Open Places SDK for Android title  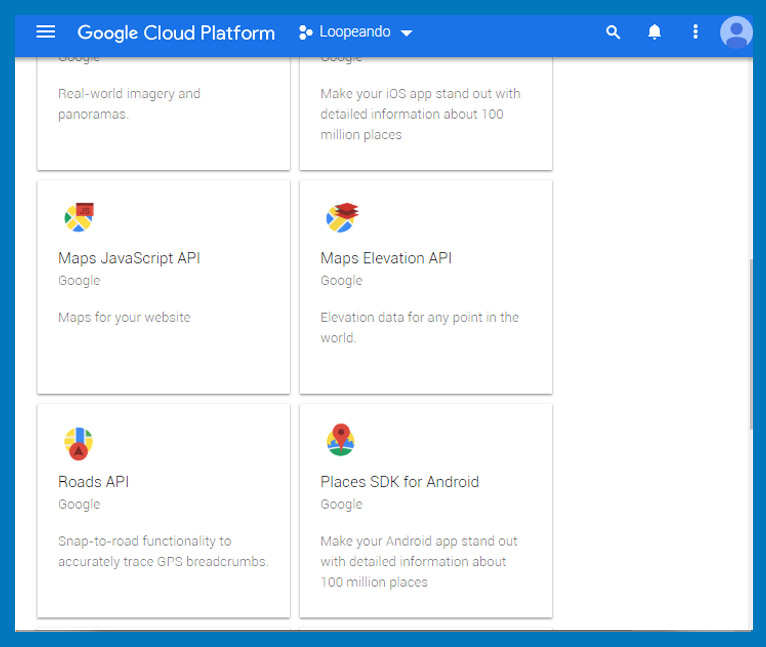400,482
